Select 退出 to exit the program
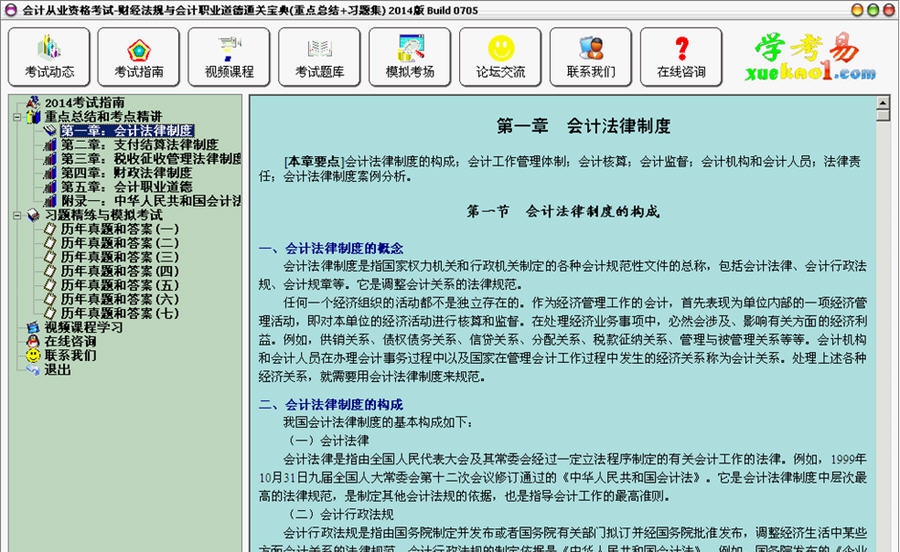Image resolution: width=900 pixels, height=552 pixels. pos(57,370)
